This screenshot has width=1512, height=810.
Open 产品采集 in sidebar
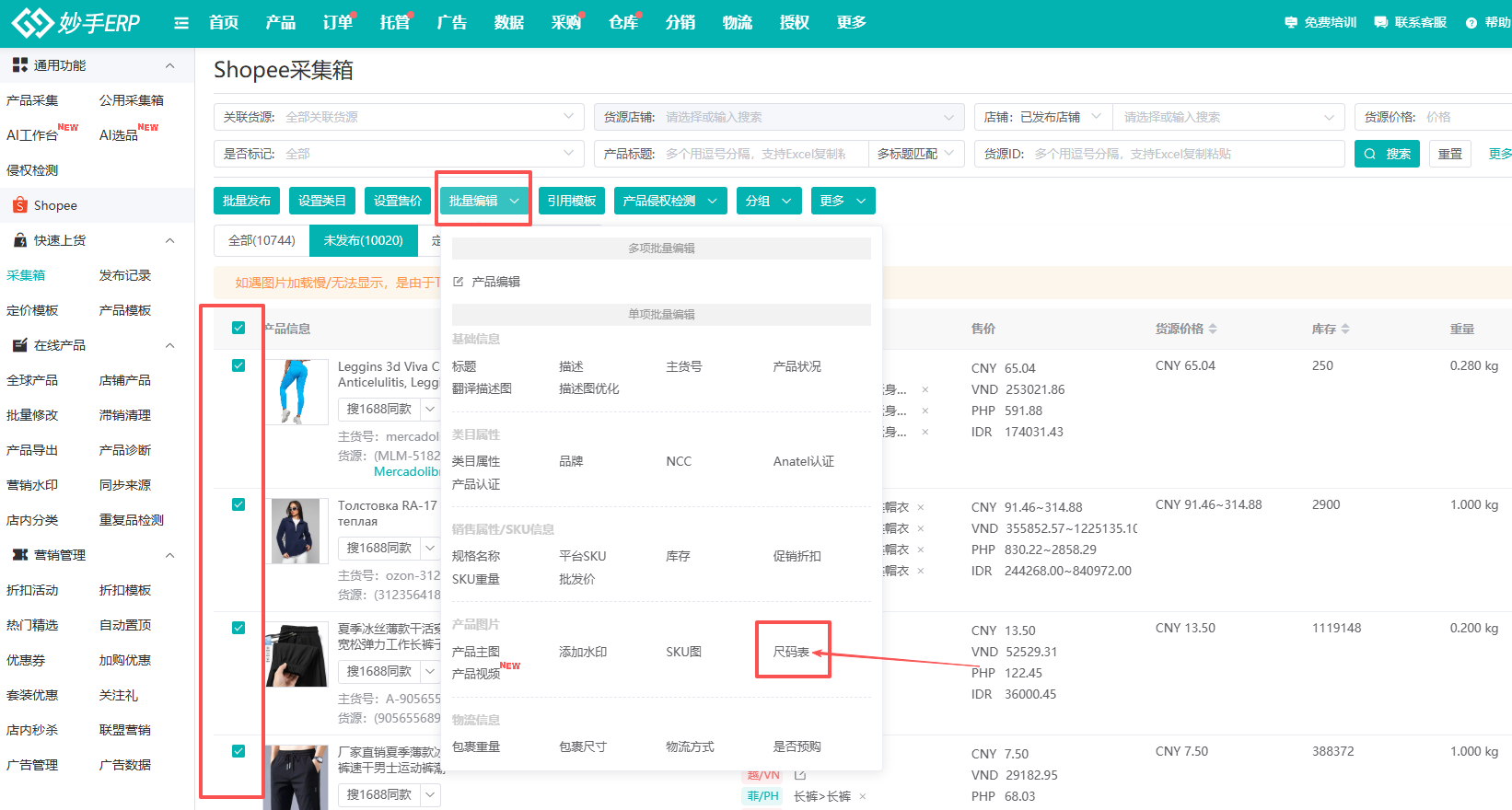32,100
